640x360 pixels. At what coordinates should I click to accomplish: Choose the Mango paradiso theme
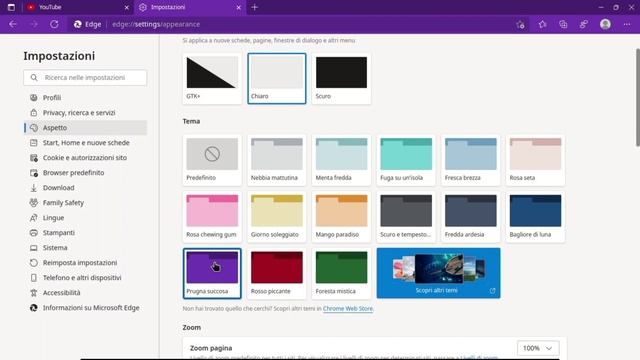[341, 217]
